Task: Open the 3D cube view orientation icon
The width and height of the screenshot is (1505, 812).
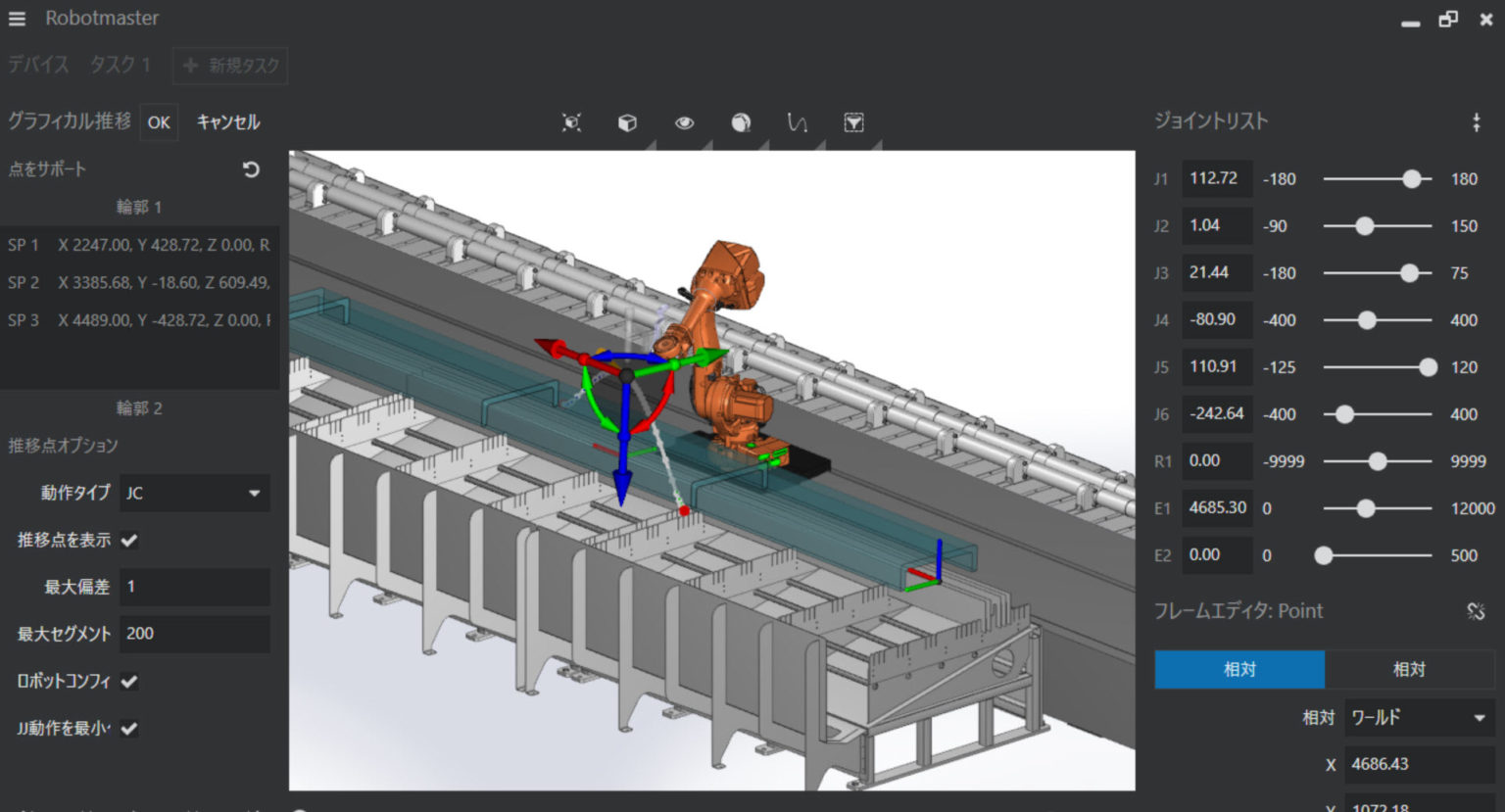Action: (x=627, y=122)
